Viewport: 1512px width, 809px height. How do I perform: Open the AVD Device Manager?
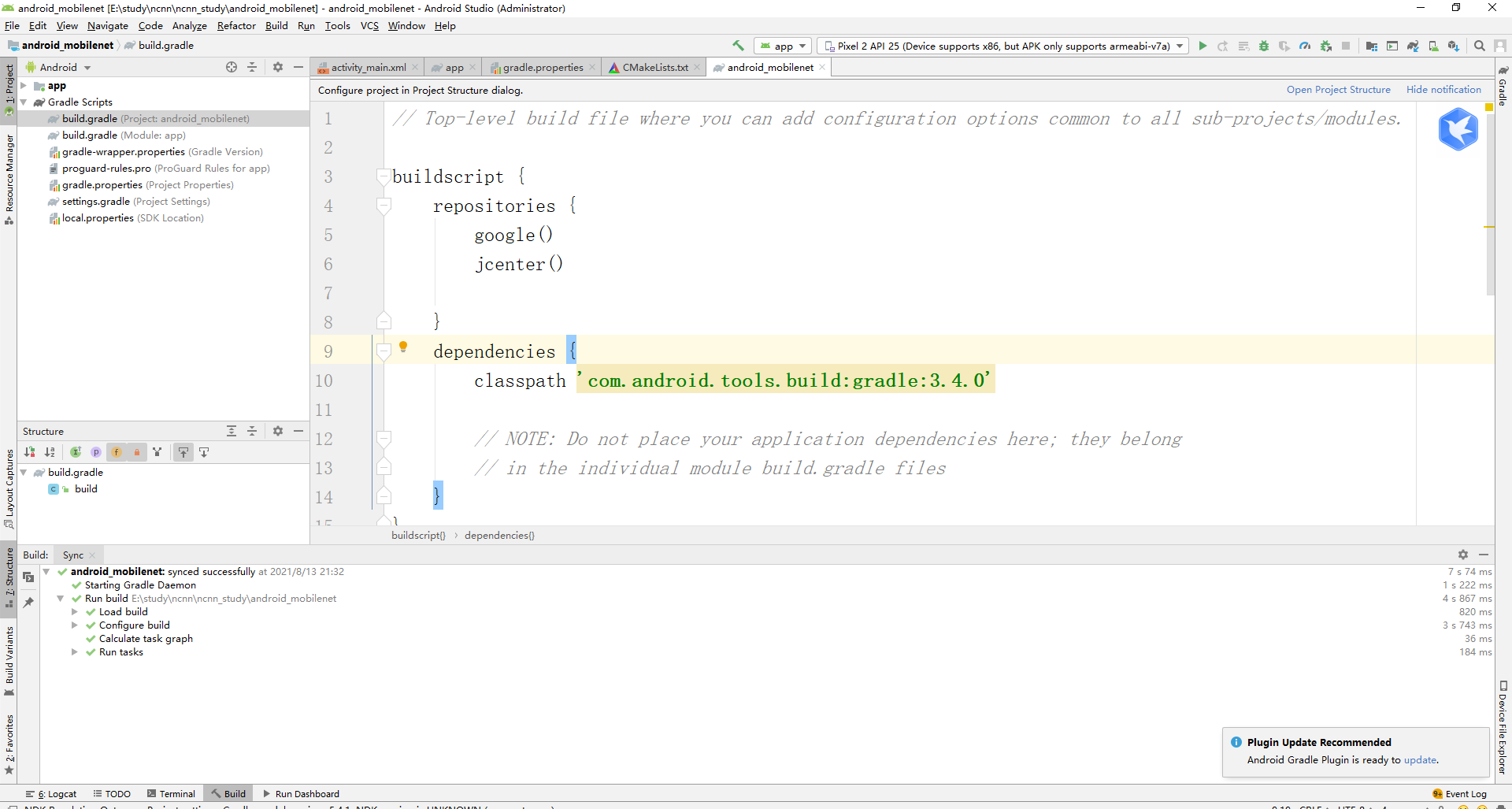pos(1433,46)
